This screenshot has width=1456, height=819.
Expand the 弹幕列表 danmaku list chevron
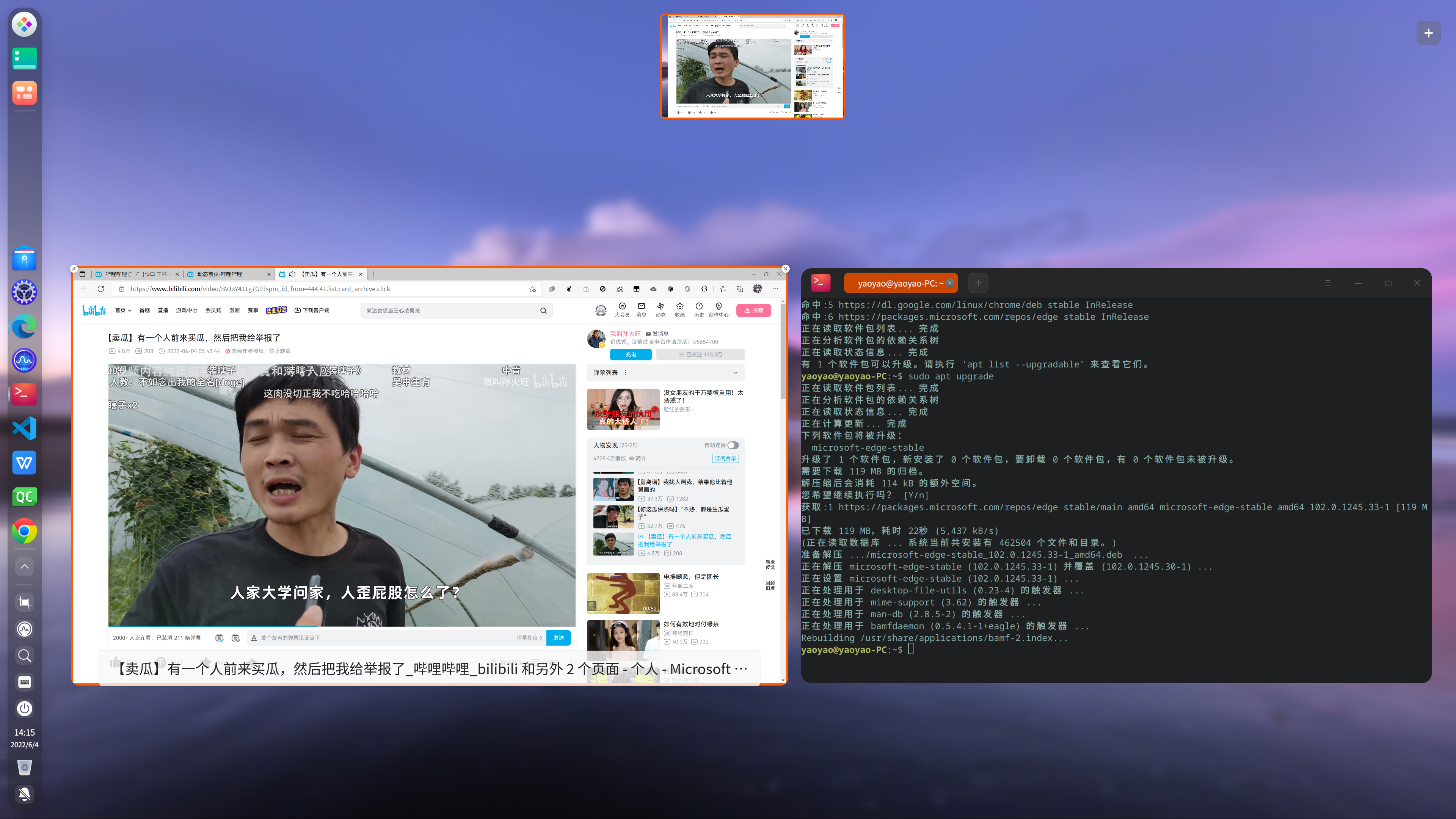(735, 372)
